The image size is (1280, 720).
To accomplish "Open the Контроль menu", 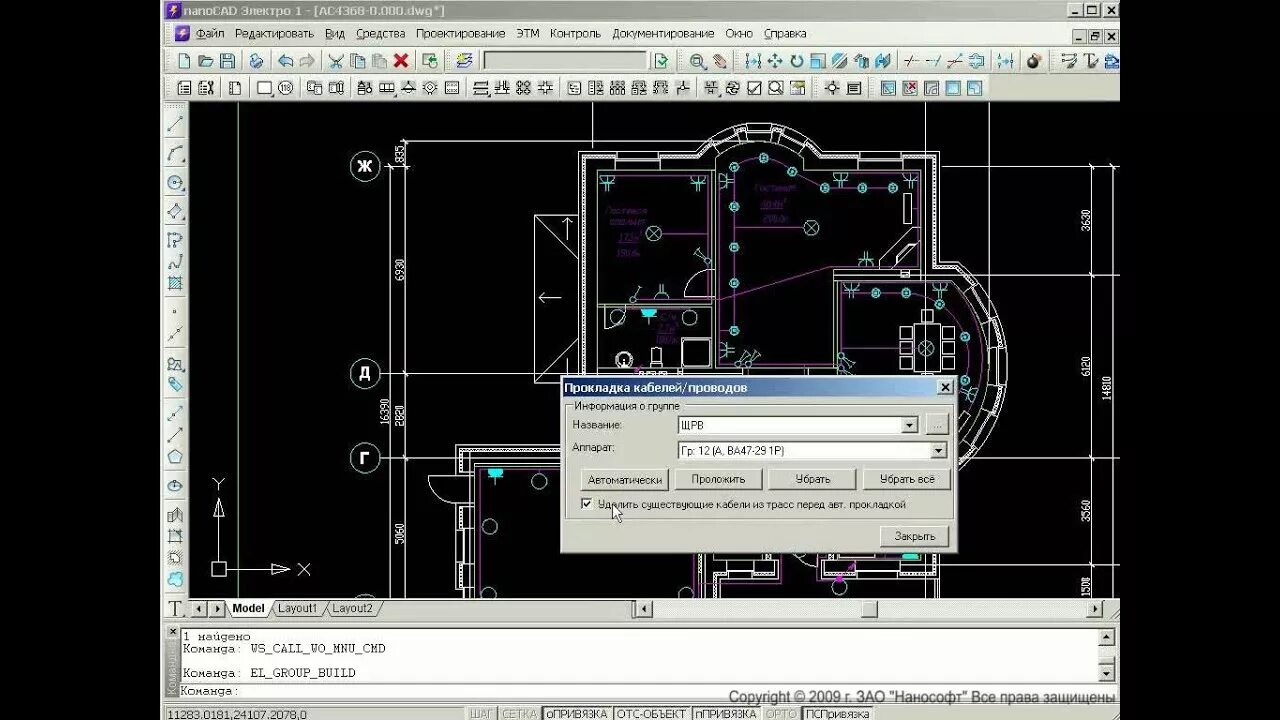I will pyautogui.click(x=575, y=33).
